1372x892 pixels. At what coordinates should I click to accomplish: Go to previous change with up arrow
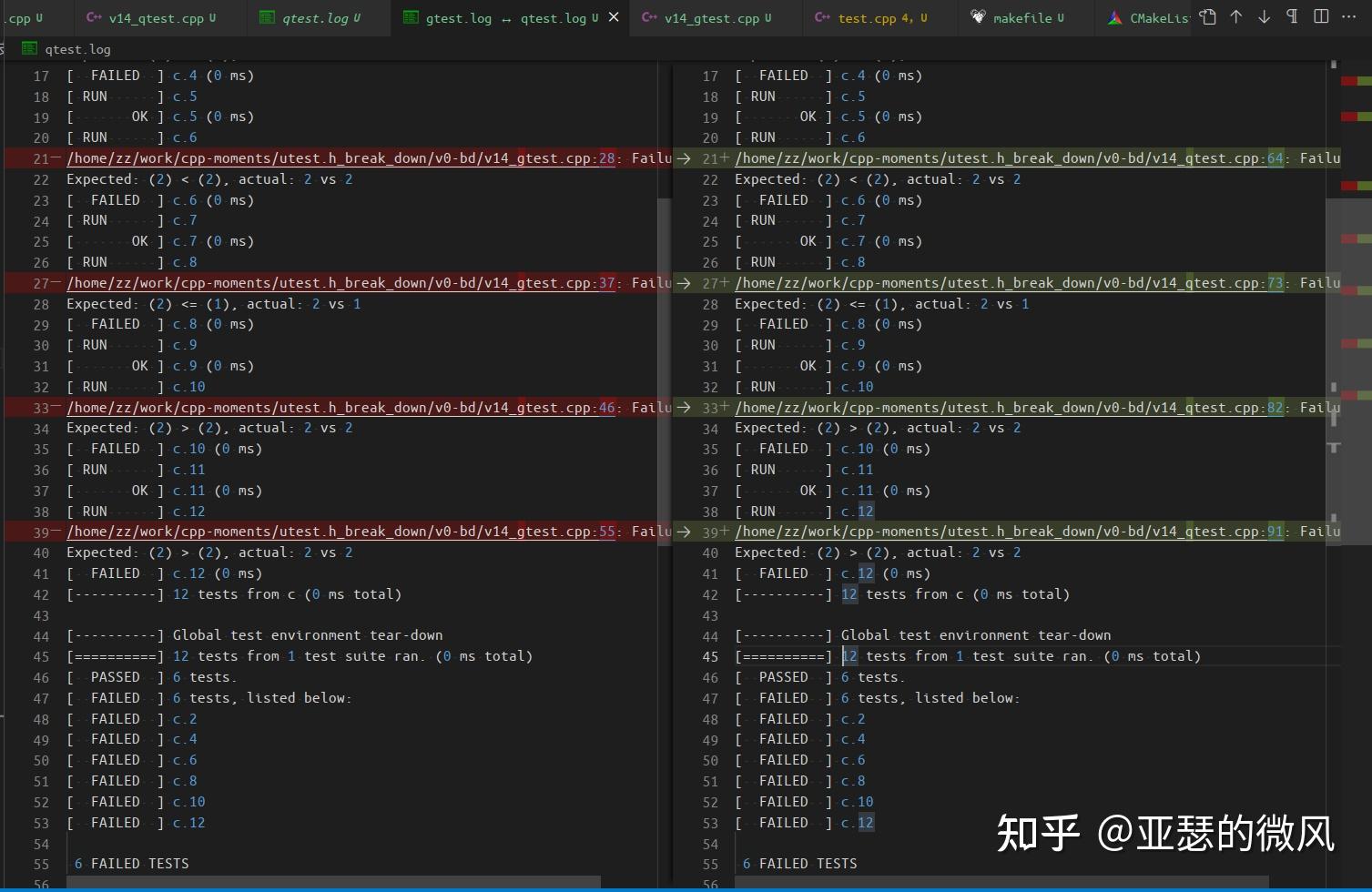[x=1235, y=17]
